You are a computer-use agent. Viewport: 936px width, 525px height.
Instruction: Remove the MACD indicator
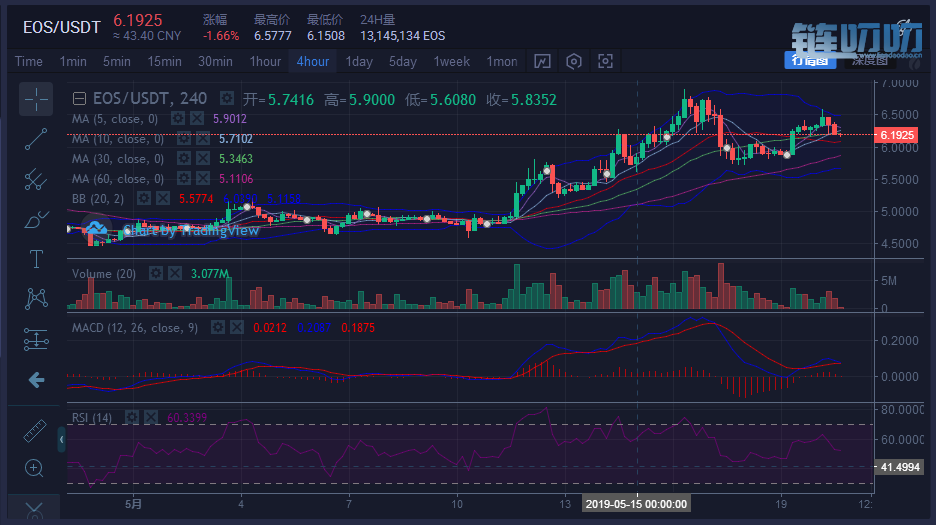[x=237, y=327]
